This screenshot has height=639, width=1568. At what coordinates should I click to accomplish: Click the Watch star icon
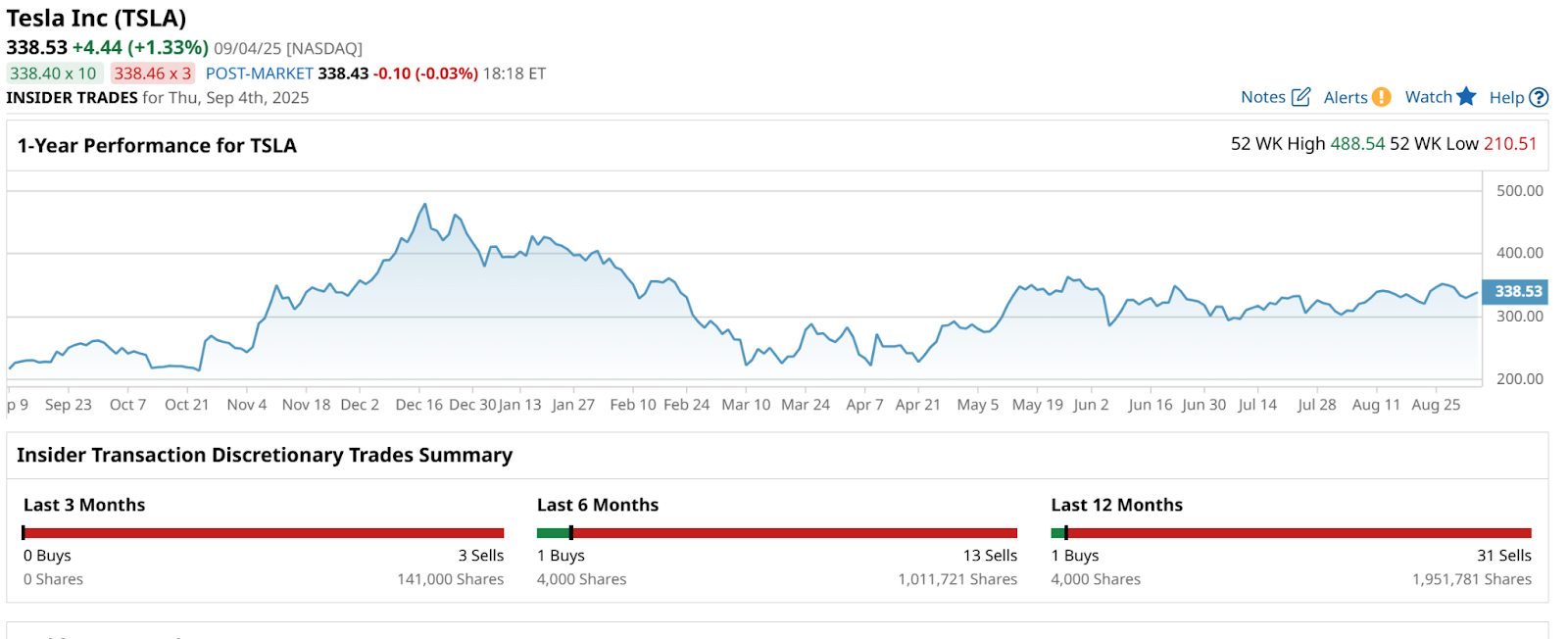pyautogui.click(x=1466, y=96)
